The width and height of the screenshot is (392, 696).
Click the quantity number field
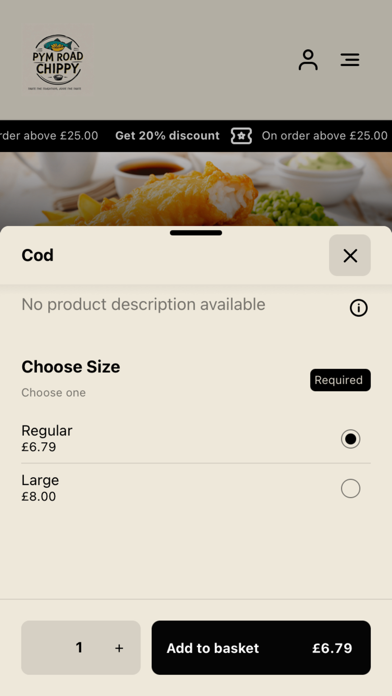pos(79,648)
